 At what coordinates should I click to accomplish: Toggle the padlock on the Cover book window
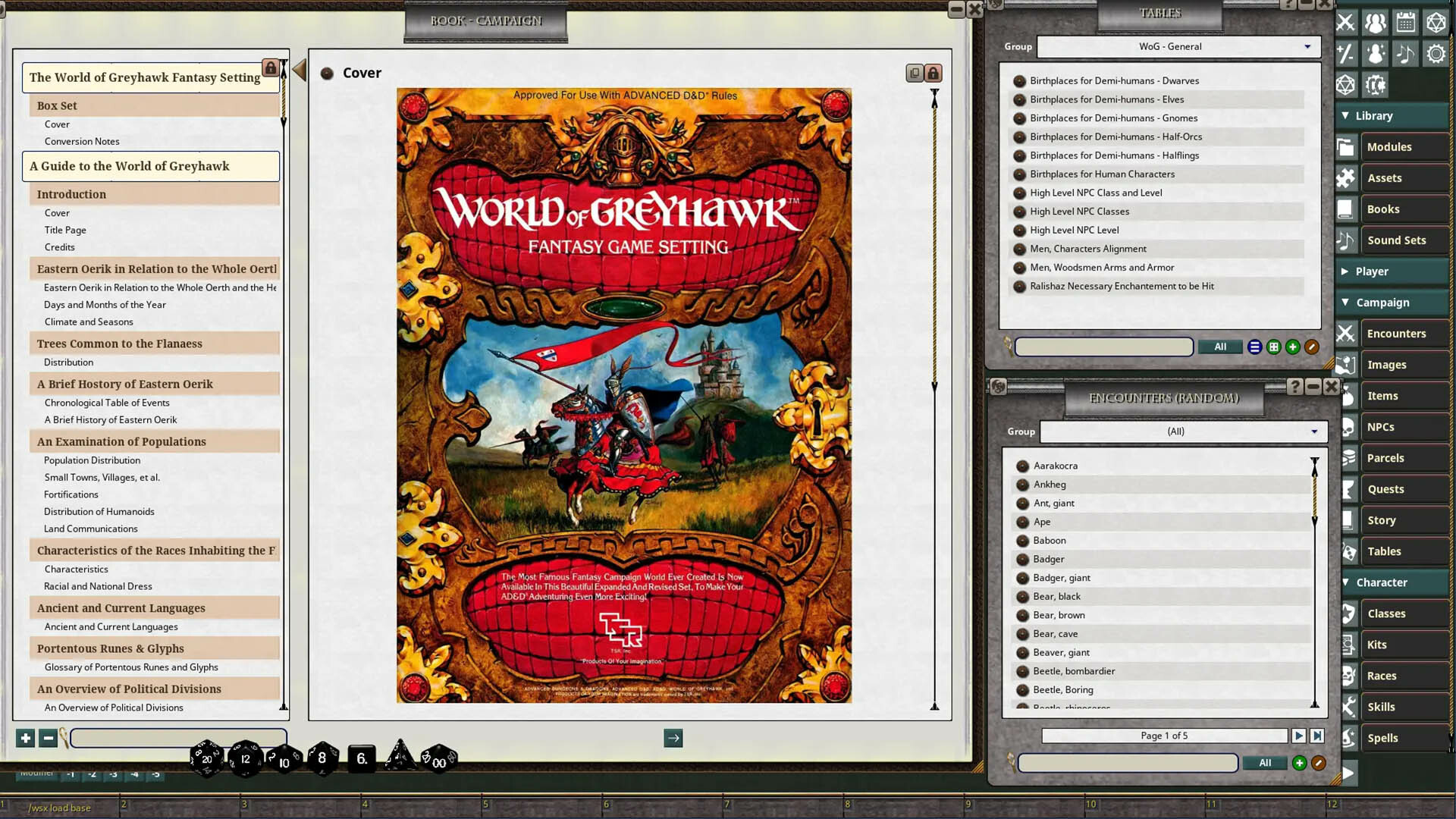pyautogui.click(x=931, y=73)
